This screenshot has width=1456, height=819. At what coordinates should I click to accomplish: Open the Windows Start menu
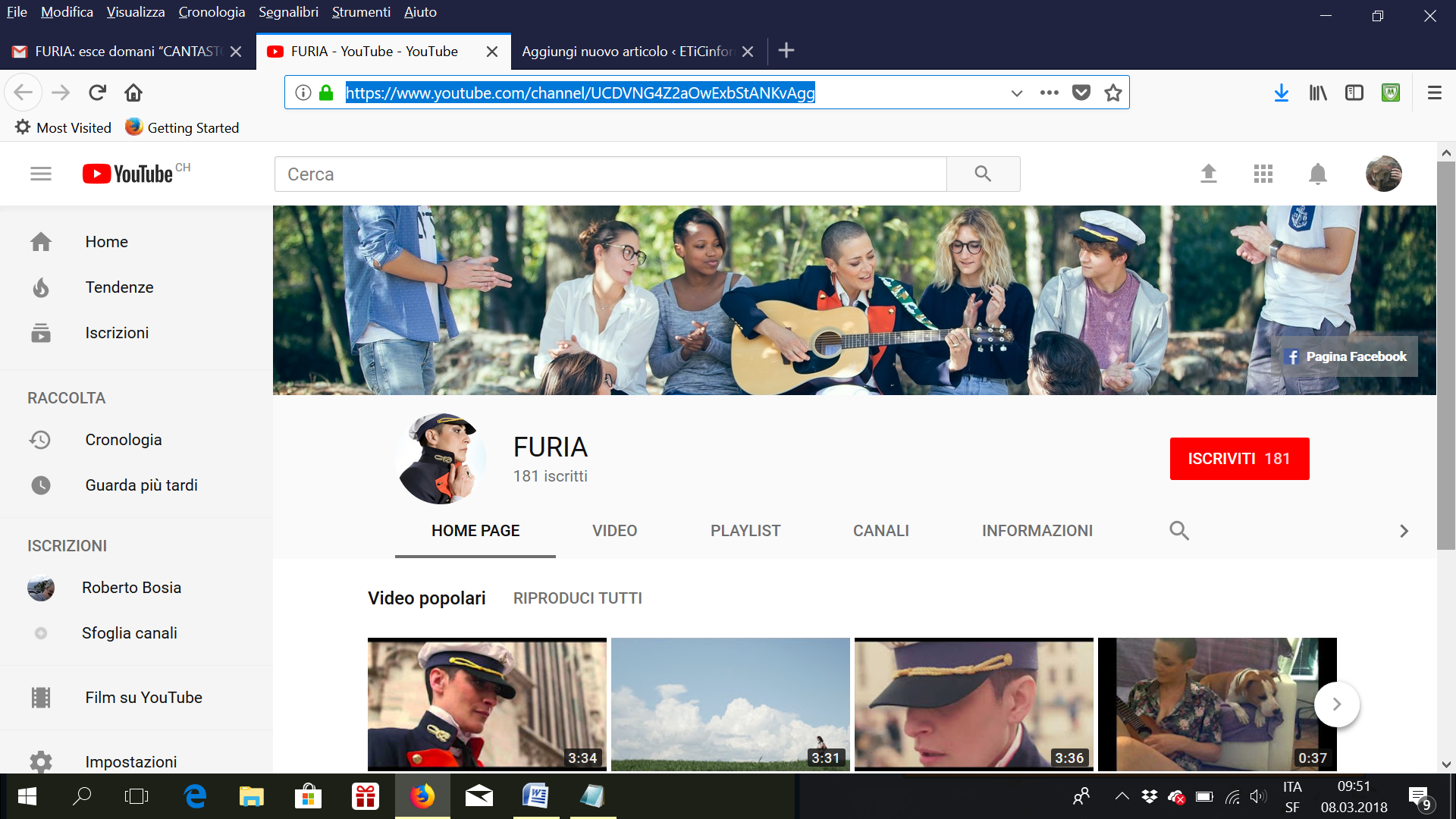(x=27, y=795)
